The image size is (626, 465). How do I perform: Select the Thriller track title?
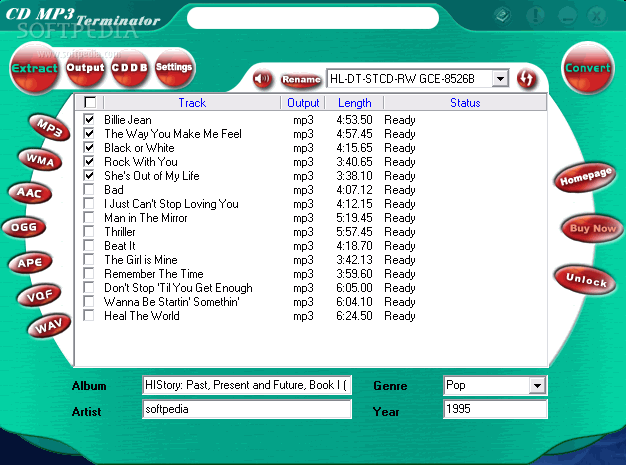[x=120, y=232]
